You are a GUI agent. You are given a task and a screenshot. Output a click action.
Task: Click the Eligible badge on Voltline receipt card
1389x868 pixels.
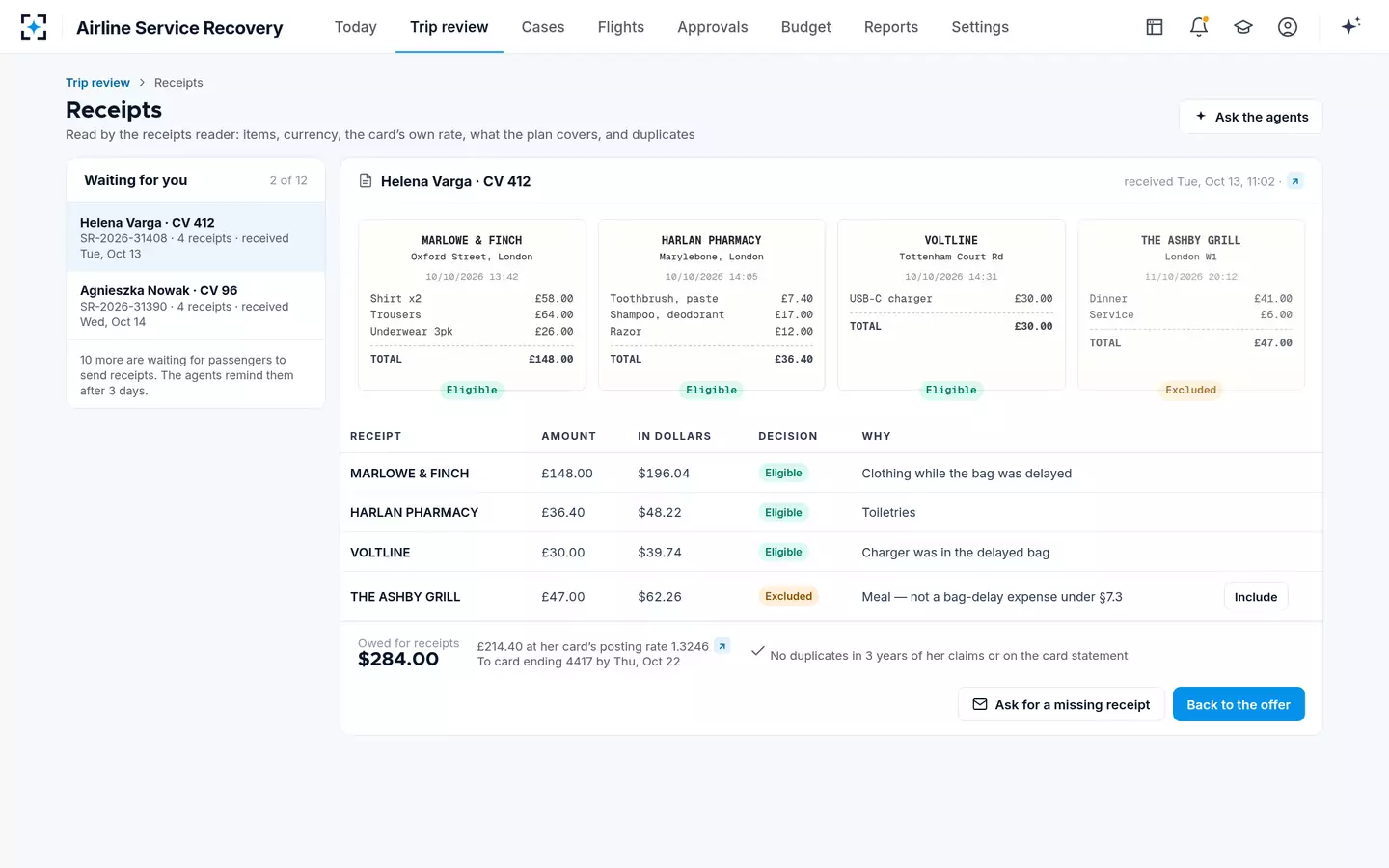(951, 390)
